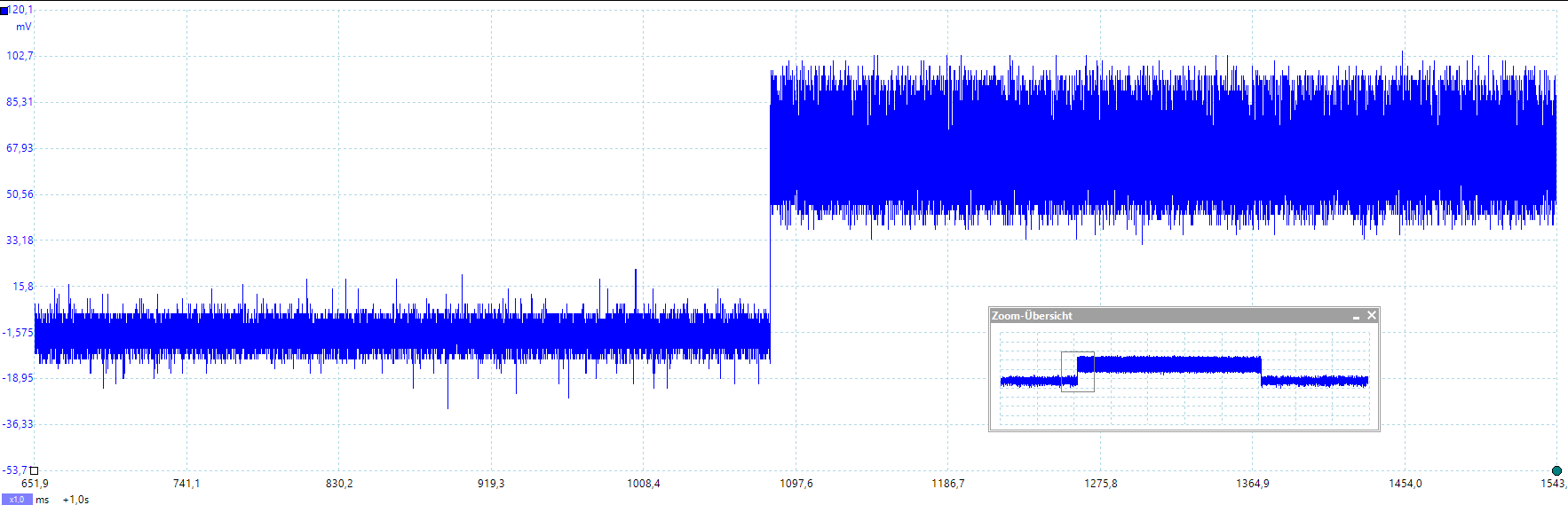This screenshot has height=505, width=1568.
Task: Select the gray zoom rectangle in the overview
Action: click(1078, 371)
